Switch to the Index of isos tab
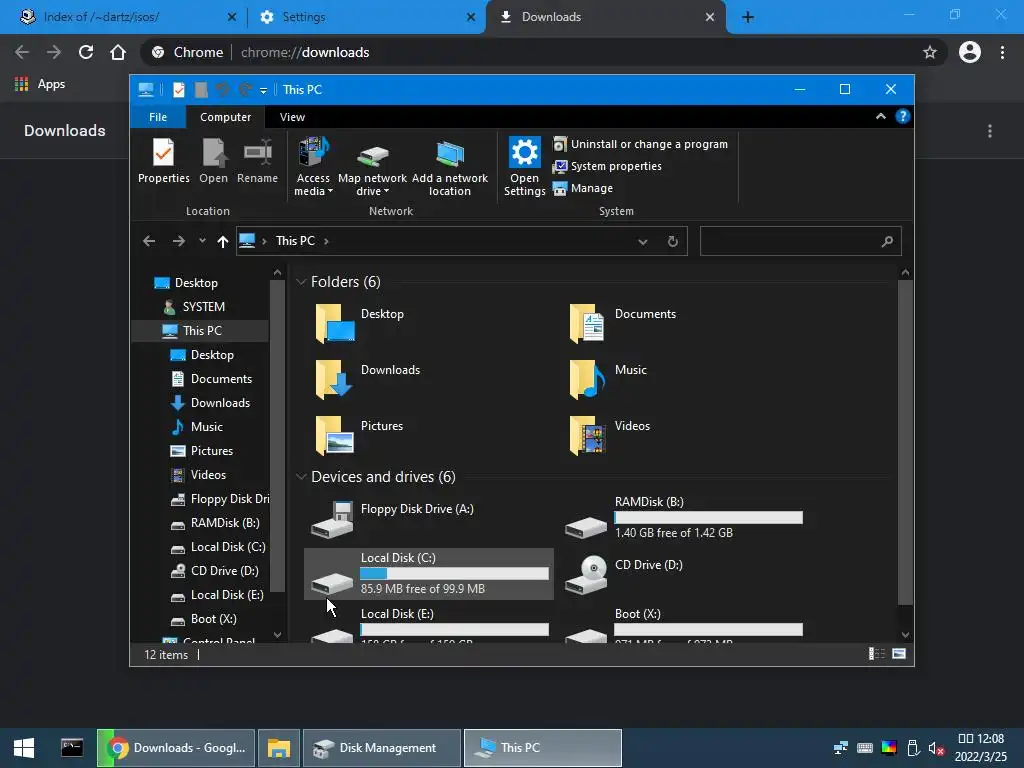 (127, 17)
